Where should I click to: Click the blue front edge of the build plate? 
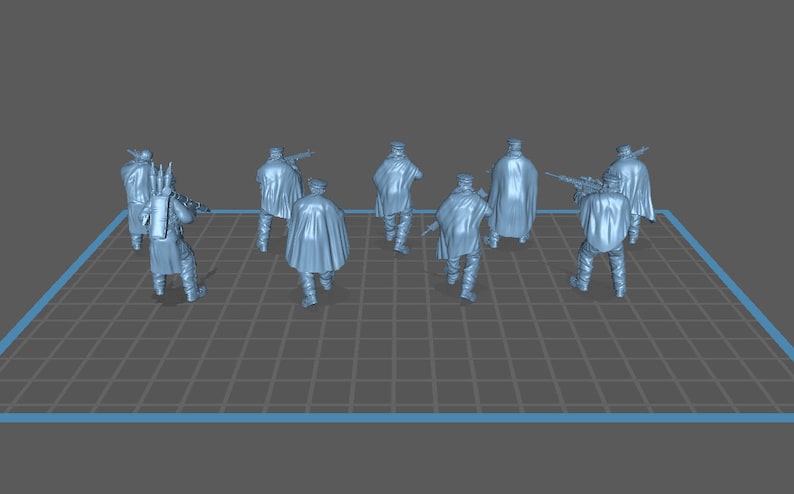397,418
